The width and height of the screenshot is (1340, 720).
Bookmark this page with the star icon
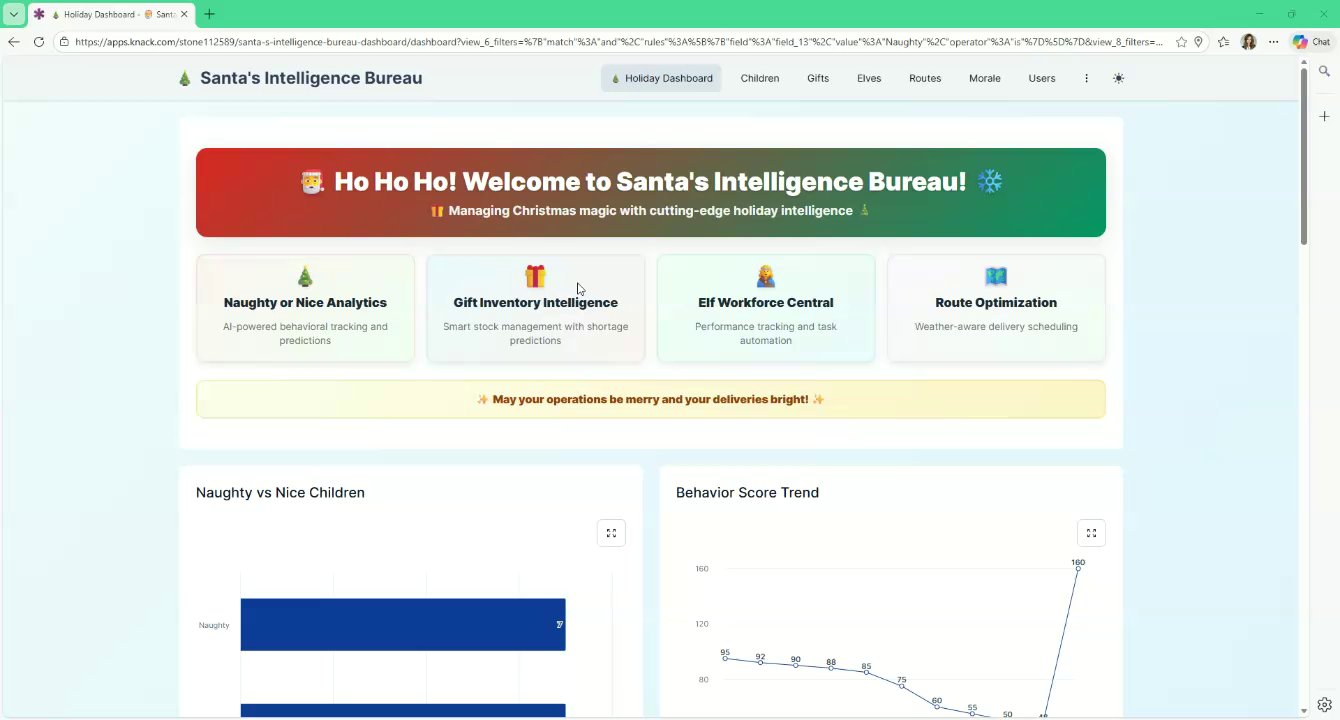point(1181,42)
